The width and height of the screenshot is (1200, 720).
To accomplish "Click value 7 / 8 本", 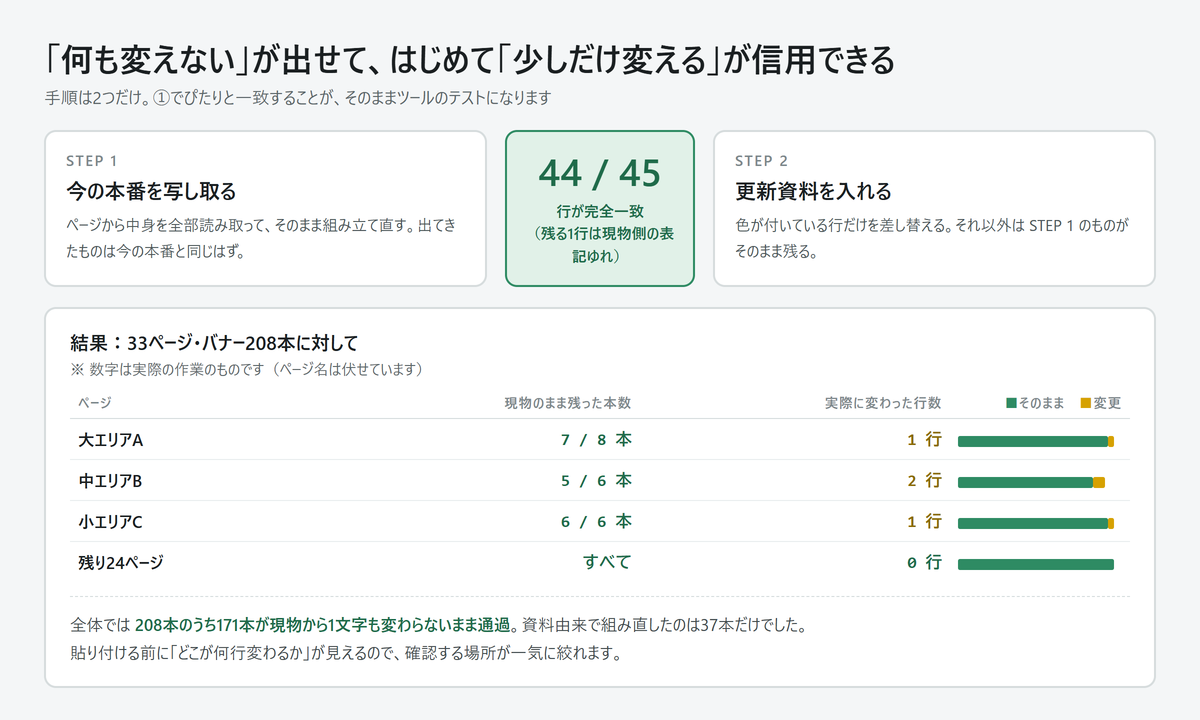I will point(596,439).
